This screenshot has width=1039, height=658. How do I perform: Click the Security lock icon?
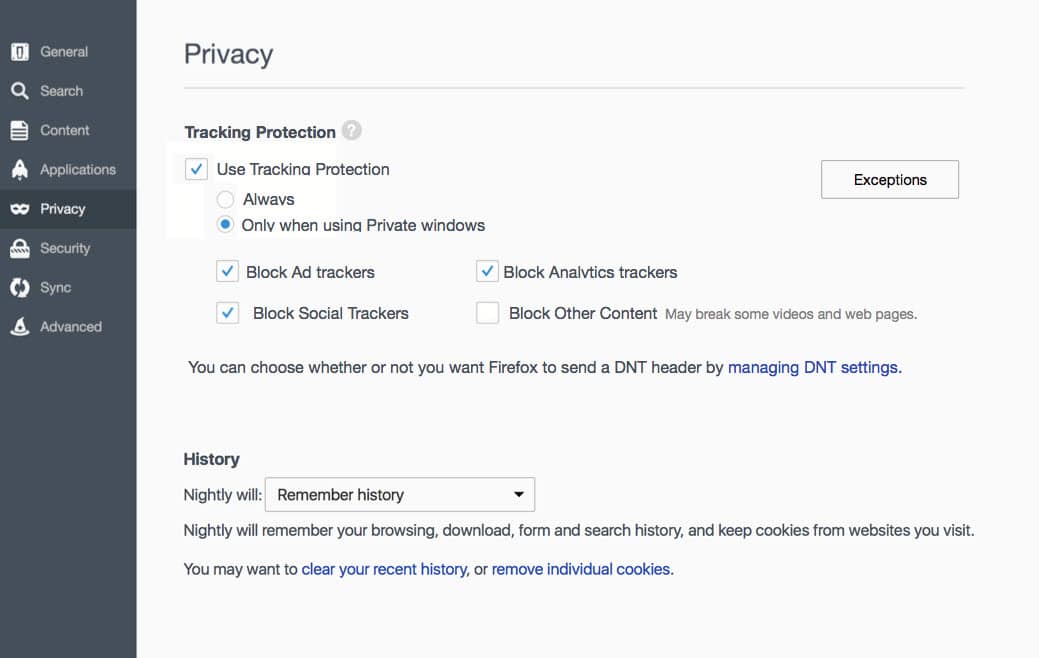(x=20, y=247)
